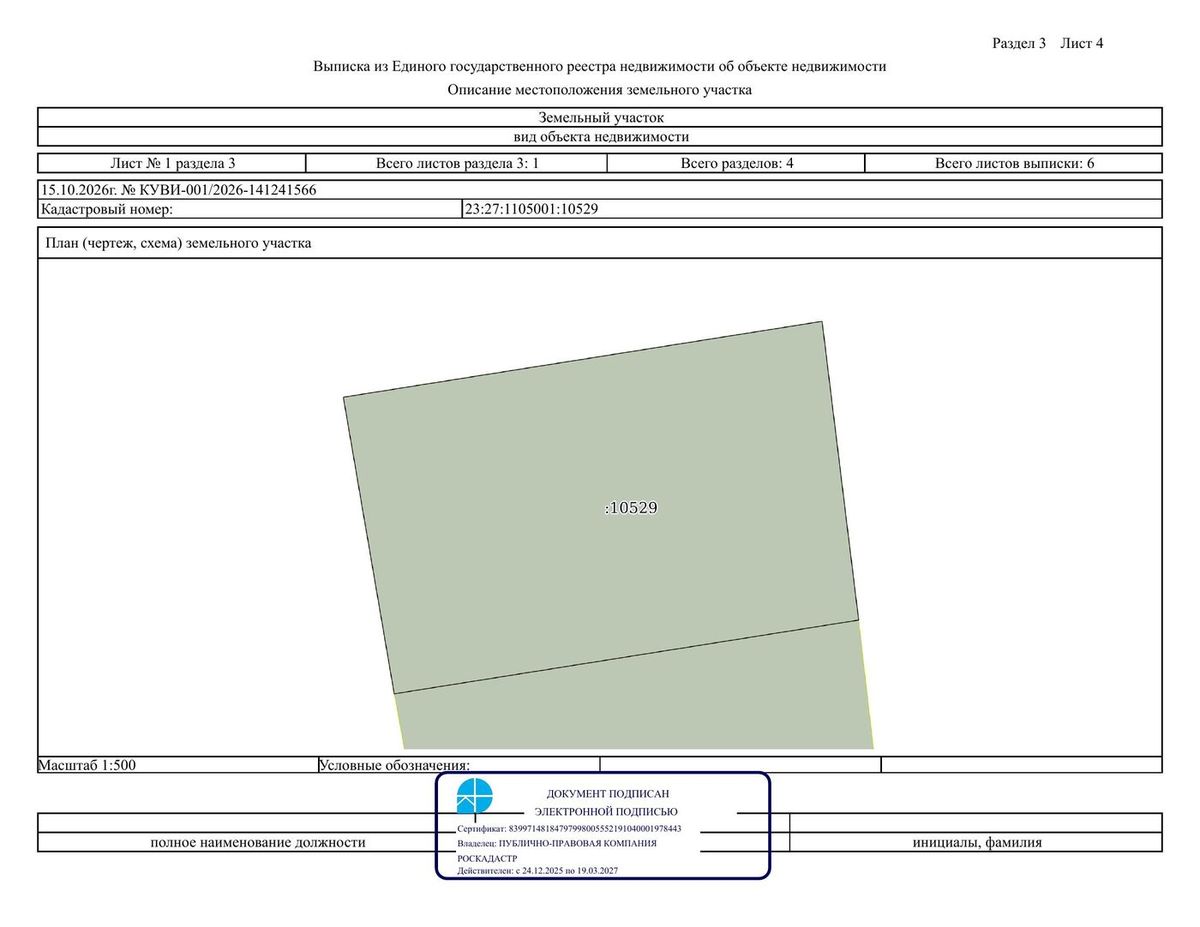This screenshot has width=1200, height=927.
Task: Click the "Кадастровый номер:" label
Action: (107, 209)
